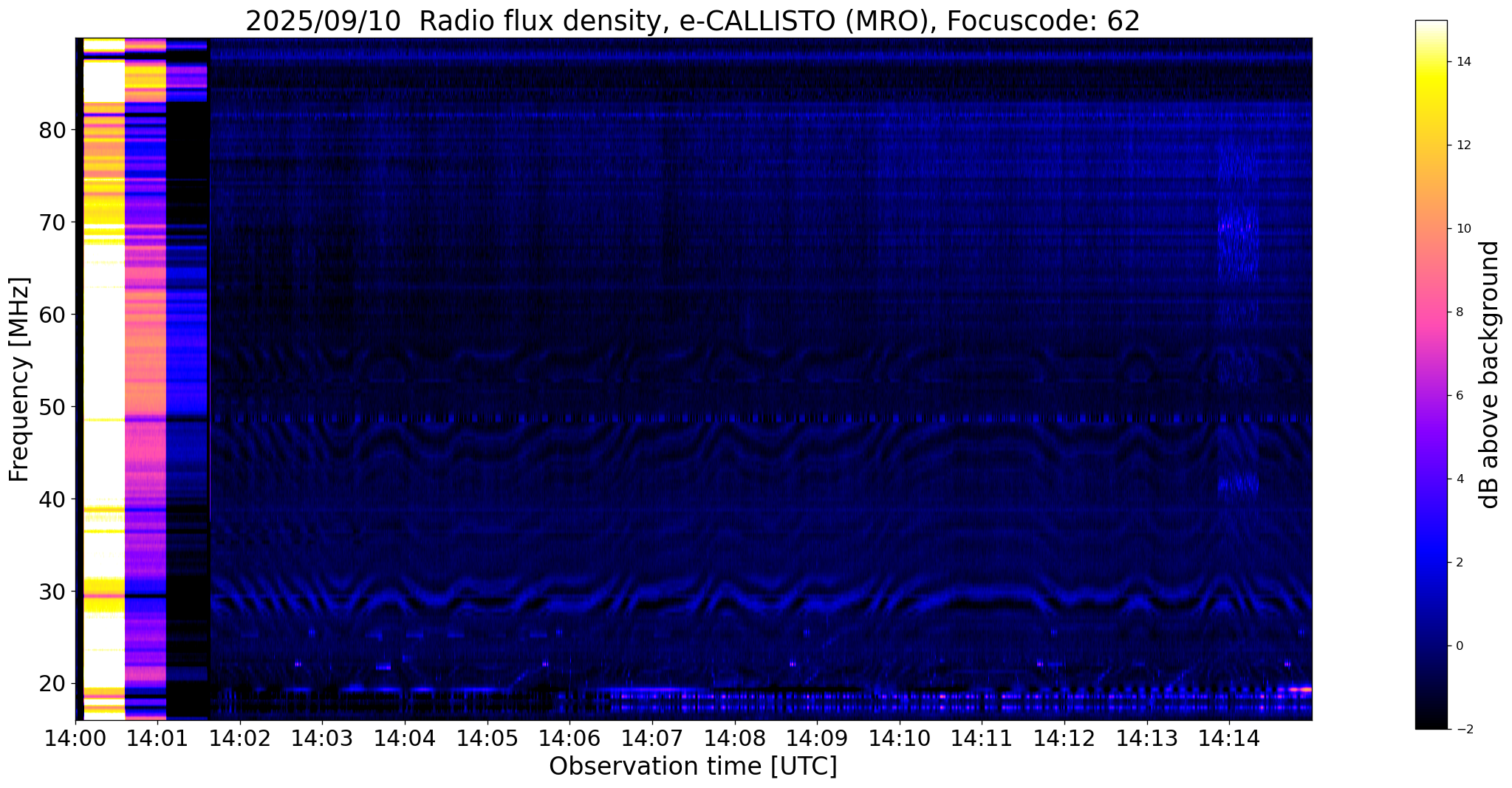Click the 'dB above background' colorbar label
Image resolution: width=1512 pixels, height=788 pixels.
(1490, 374)
